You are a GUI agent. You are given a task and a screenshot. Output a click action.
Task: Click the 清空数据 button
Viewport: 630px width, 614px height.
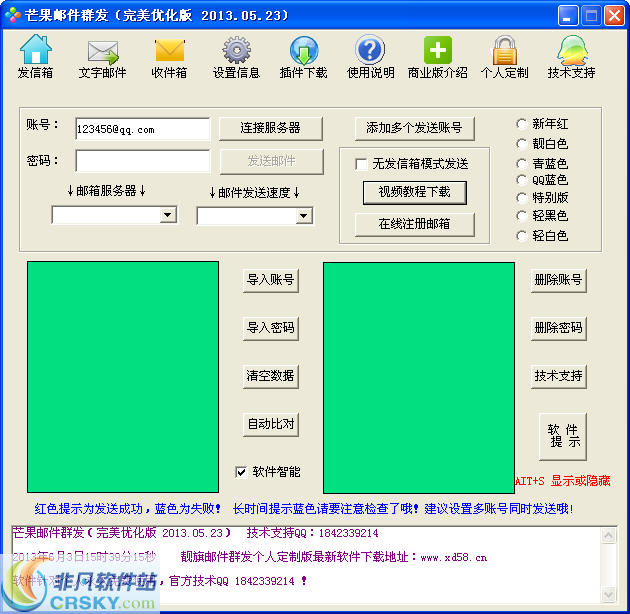pyautogui.click(x=271, y=377)
